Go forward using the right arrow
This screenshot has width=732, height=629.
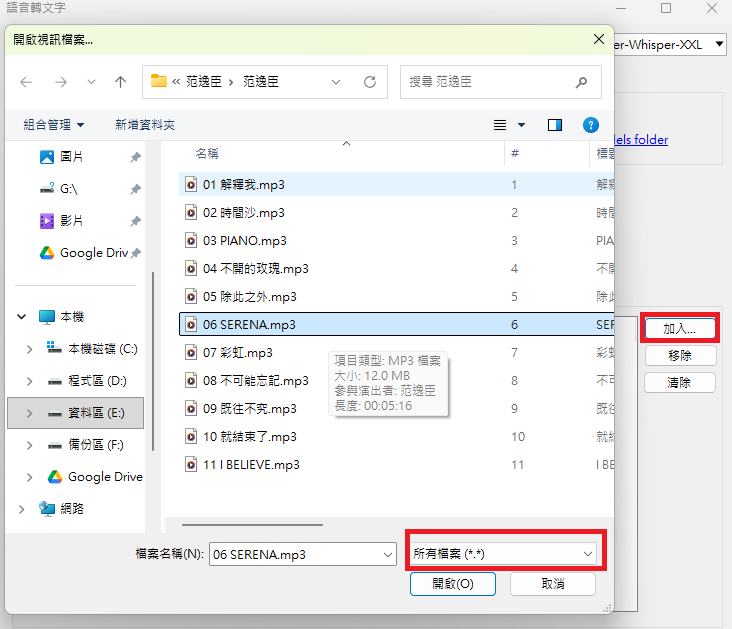(x=61, y=83)
